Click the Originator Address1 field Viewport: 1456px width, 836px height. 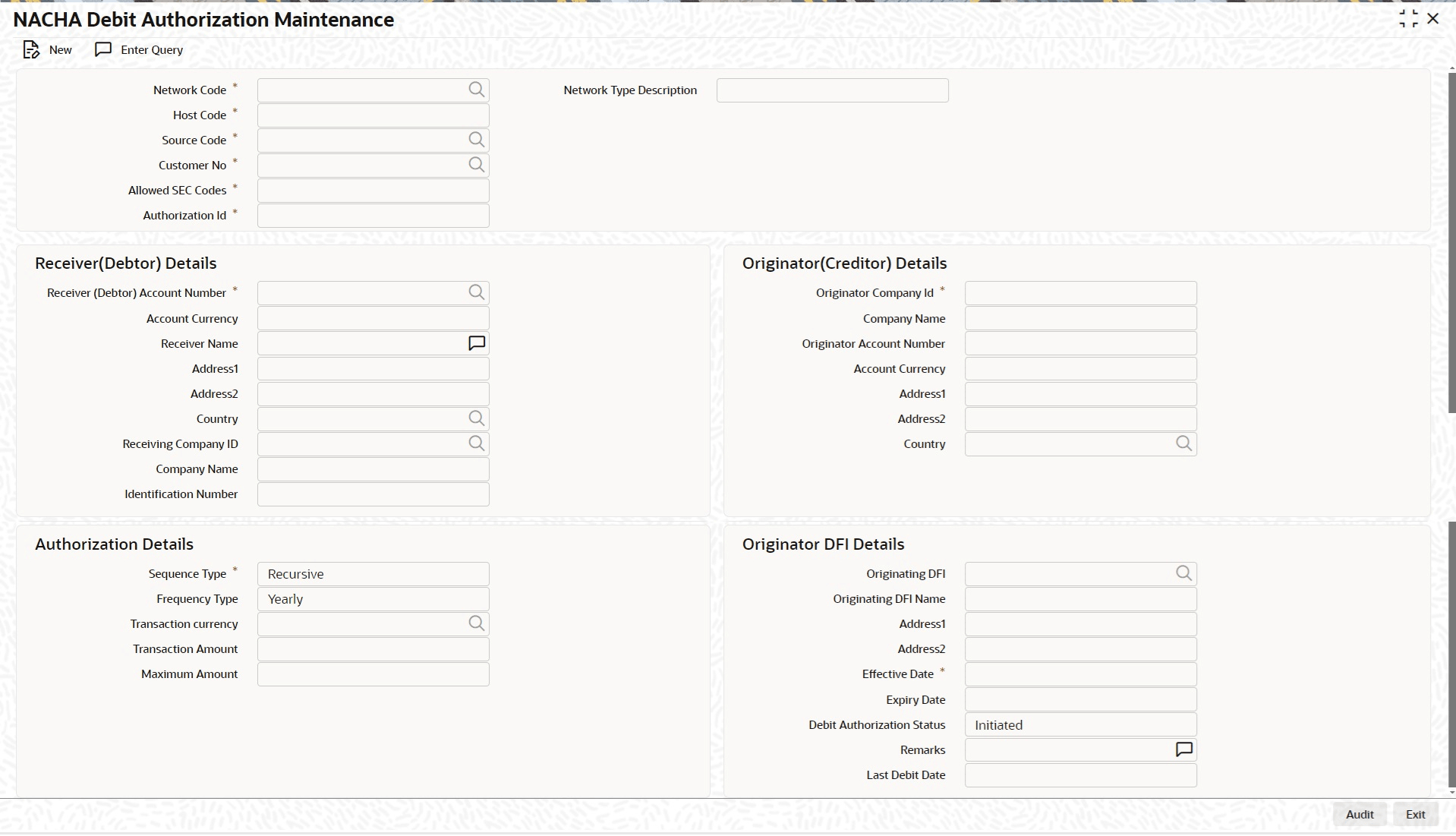(x=1081, y=394)
